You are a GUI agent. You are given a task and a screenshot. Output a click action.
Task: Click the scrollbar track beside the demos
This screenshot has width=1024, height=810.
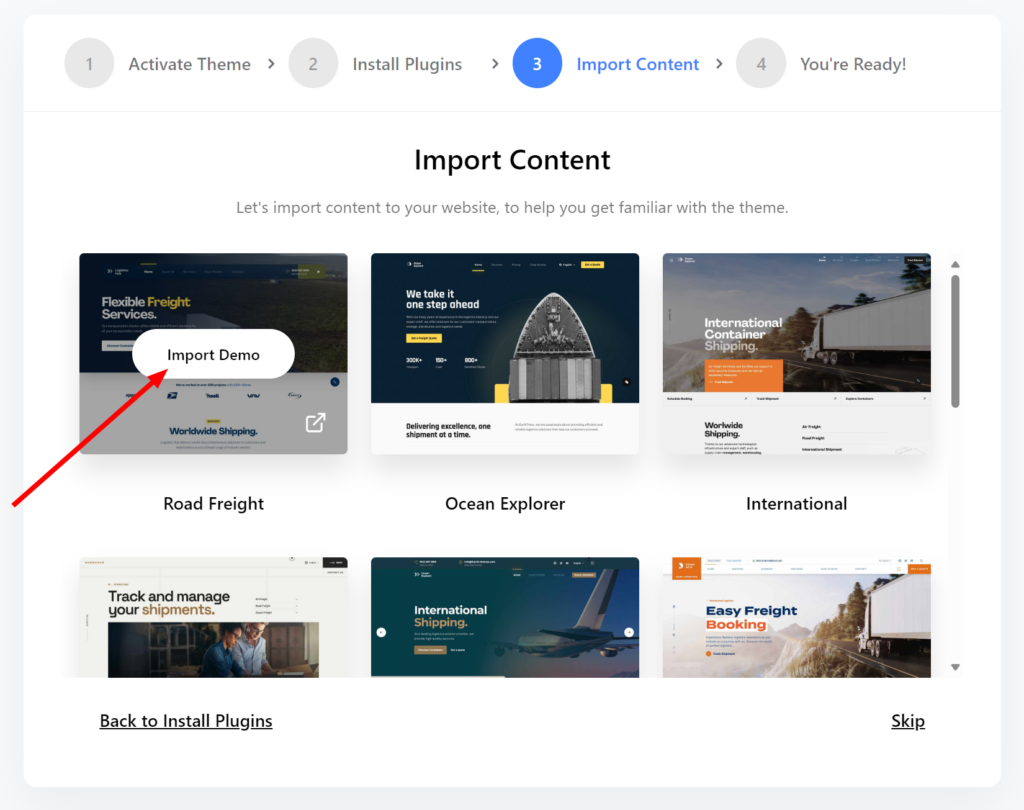pyautogui.click(x=955, y=480)
